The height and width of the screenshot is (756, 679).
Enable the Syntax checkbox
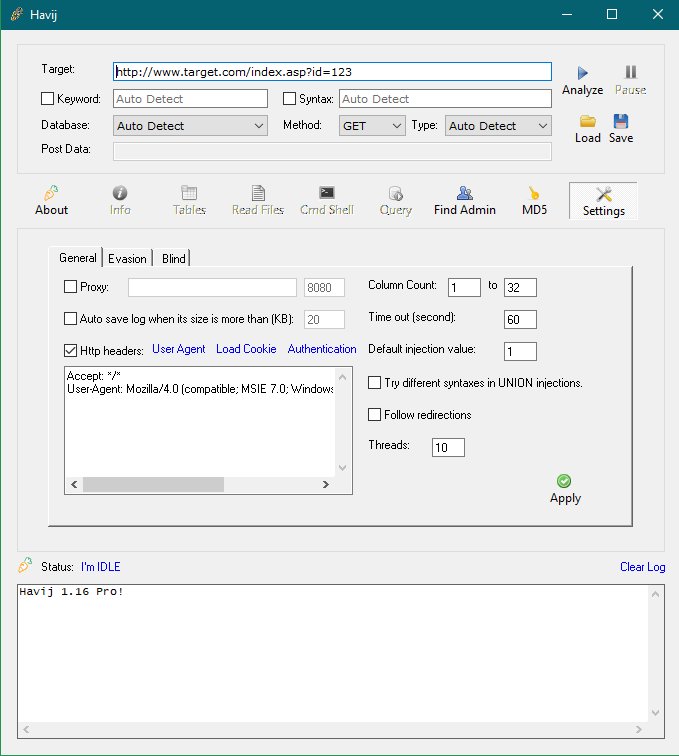pos(289,98)
